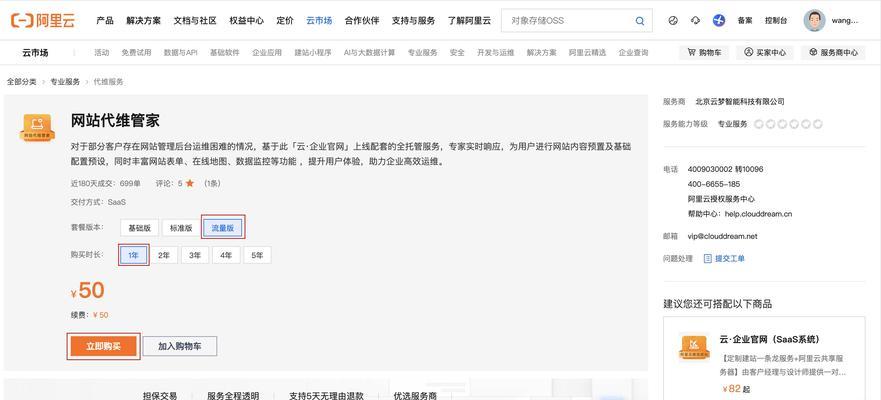Click the 网站代维管家 product title
The image size is (881, 400).
pos(115,121)
